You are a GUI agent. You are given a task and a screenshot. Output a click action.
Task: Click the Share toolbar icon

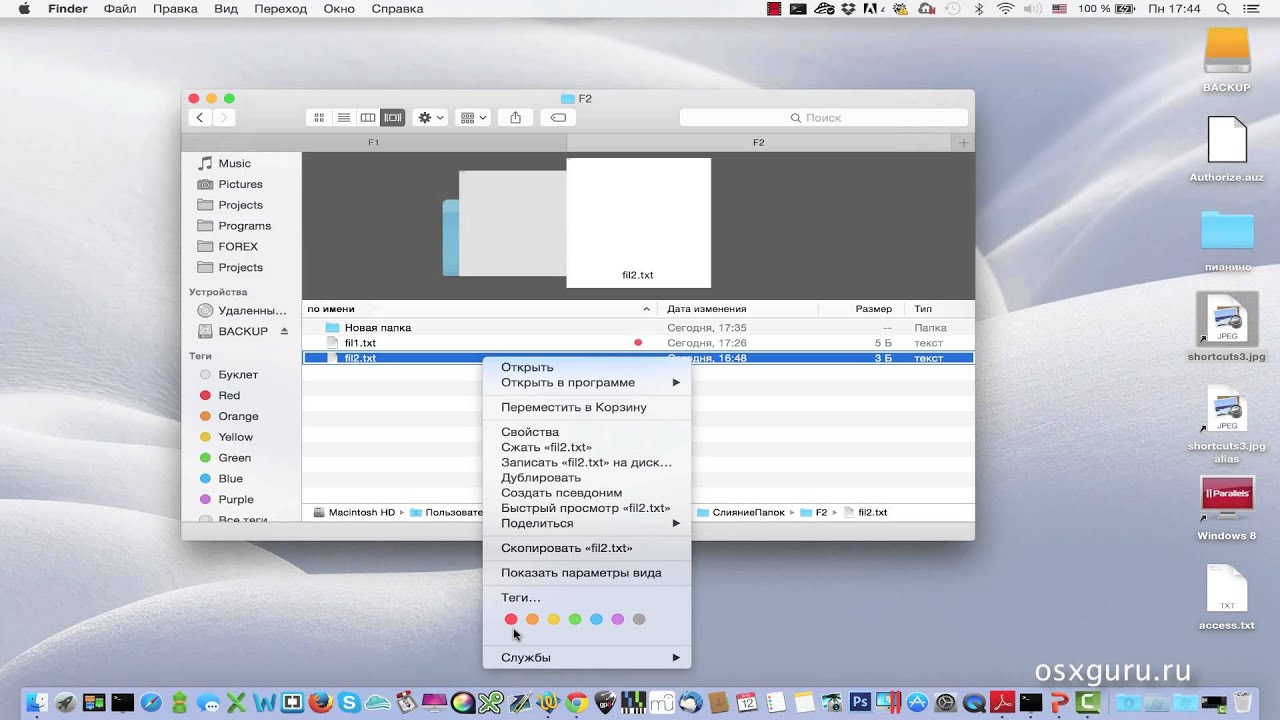tap(515, 118)
